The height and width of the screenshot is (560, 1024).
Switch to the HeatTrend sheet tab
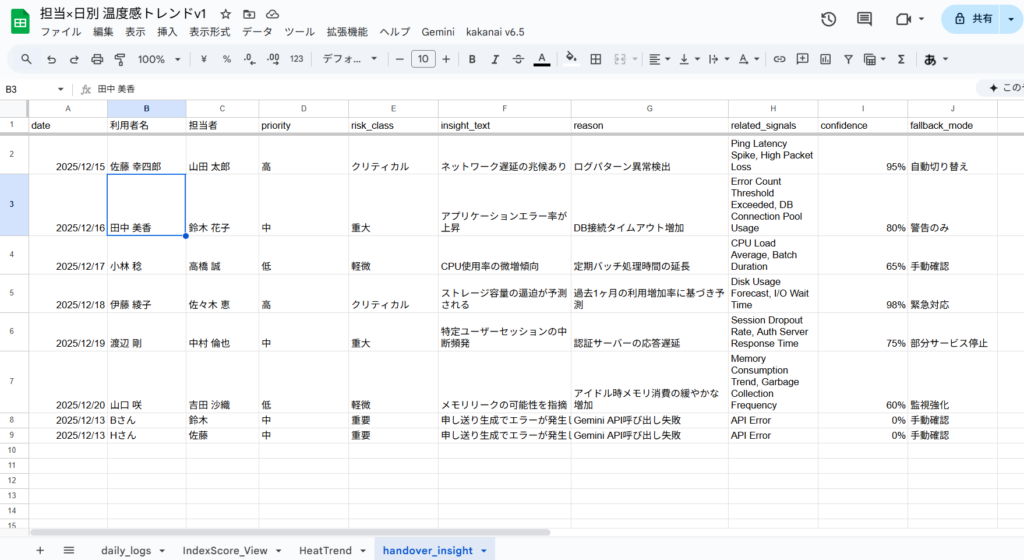[325, 550]
